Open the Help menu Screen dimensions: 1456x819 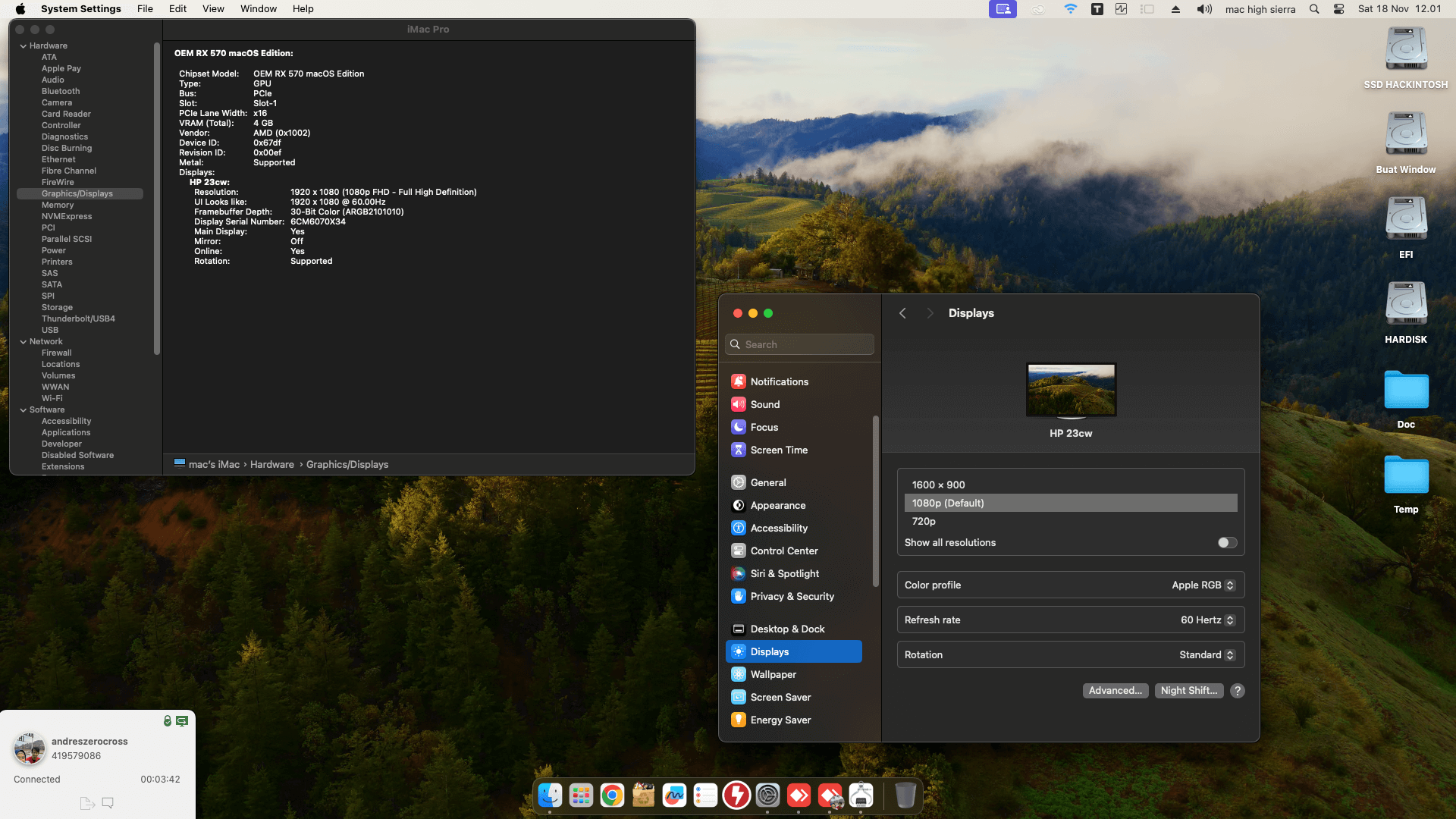[303, 9]
